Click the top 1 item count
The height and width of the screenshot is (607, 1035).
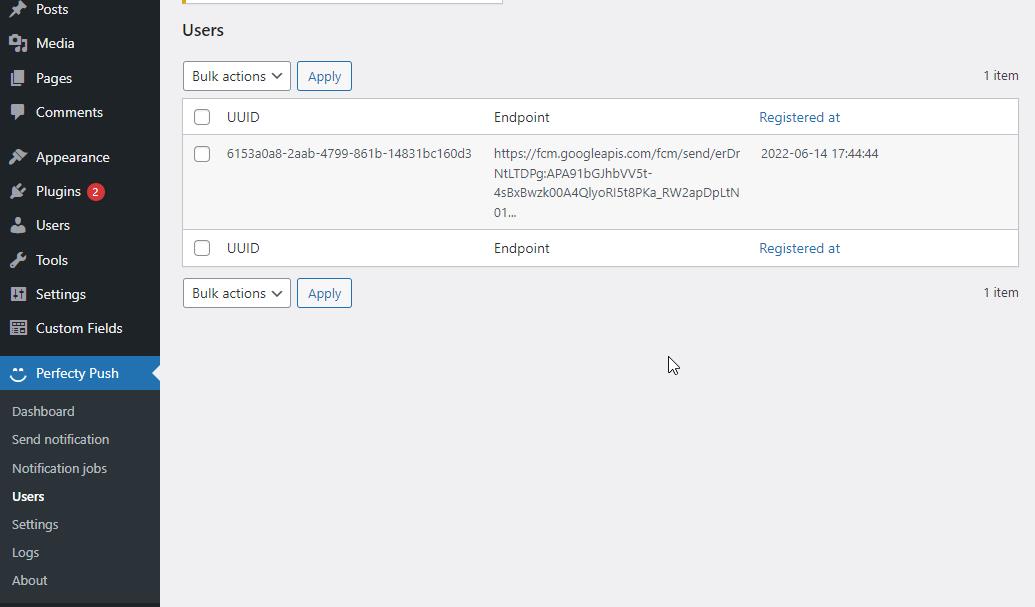1001,76
